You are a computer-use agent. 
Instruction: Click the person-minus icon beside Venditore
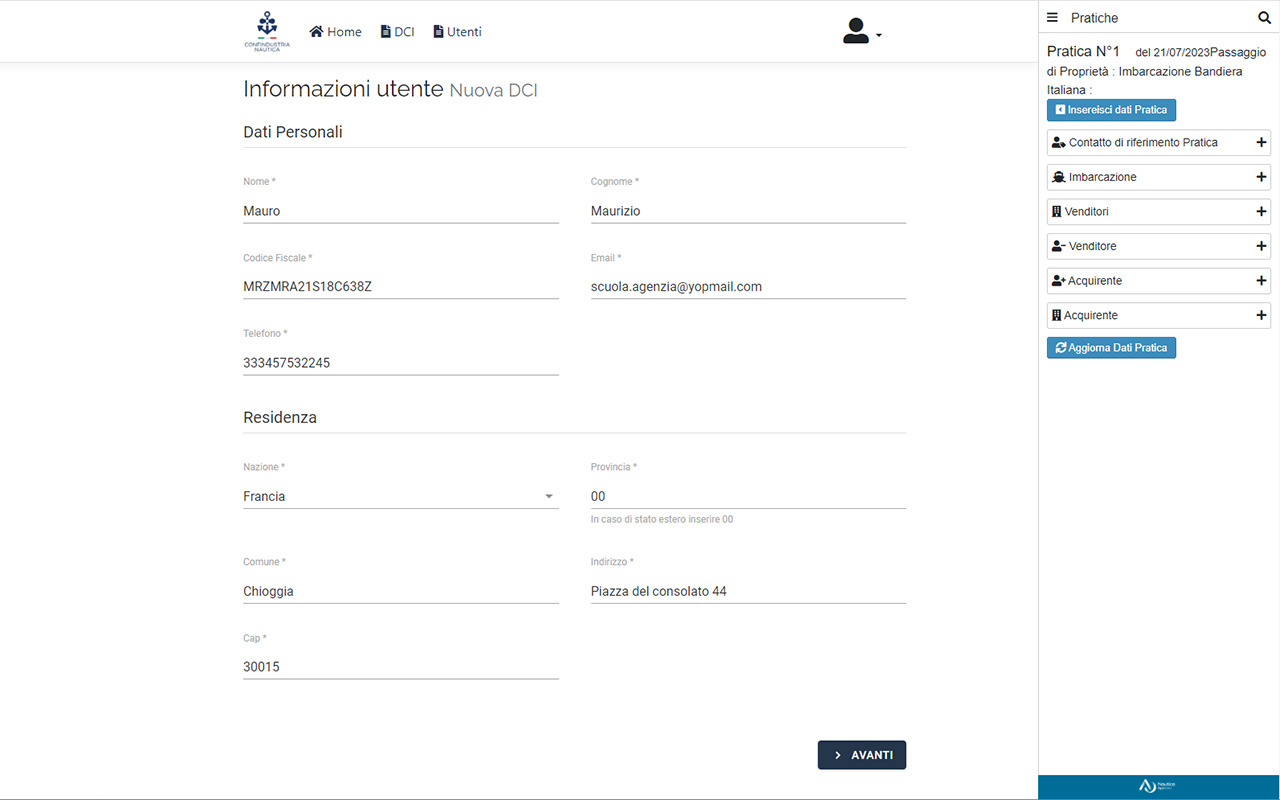coord(1059,246)
